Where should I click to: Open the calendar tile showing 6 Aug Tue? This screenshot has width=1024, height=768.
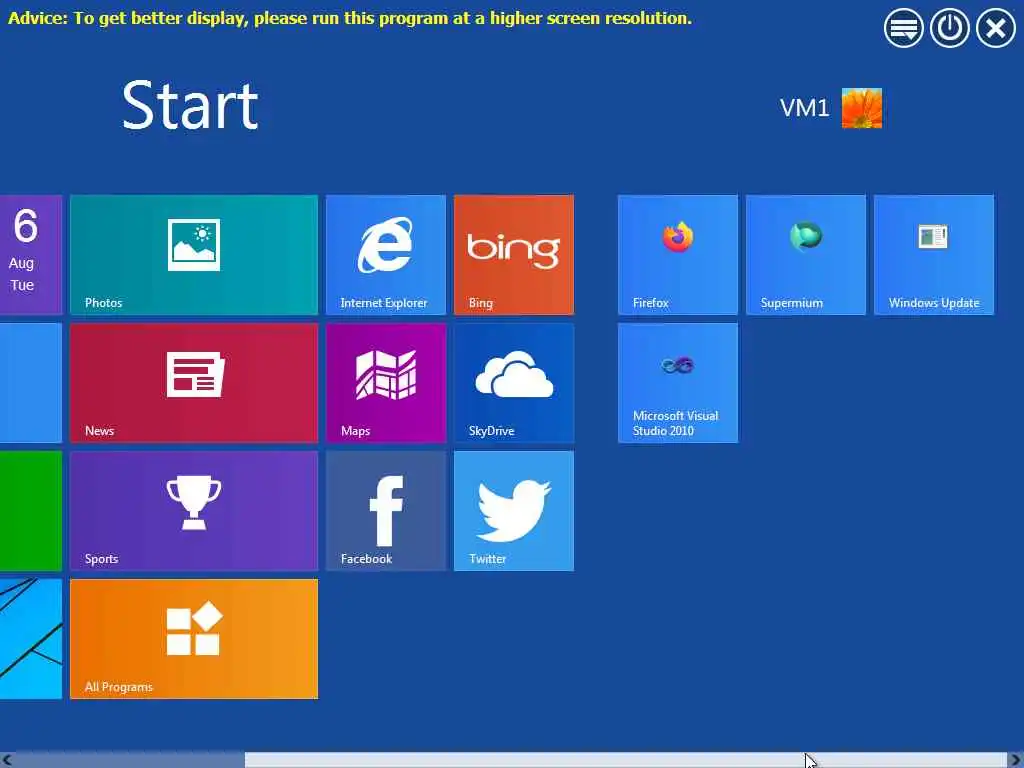pos(31,255)
